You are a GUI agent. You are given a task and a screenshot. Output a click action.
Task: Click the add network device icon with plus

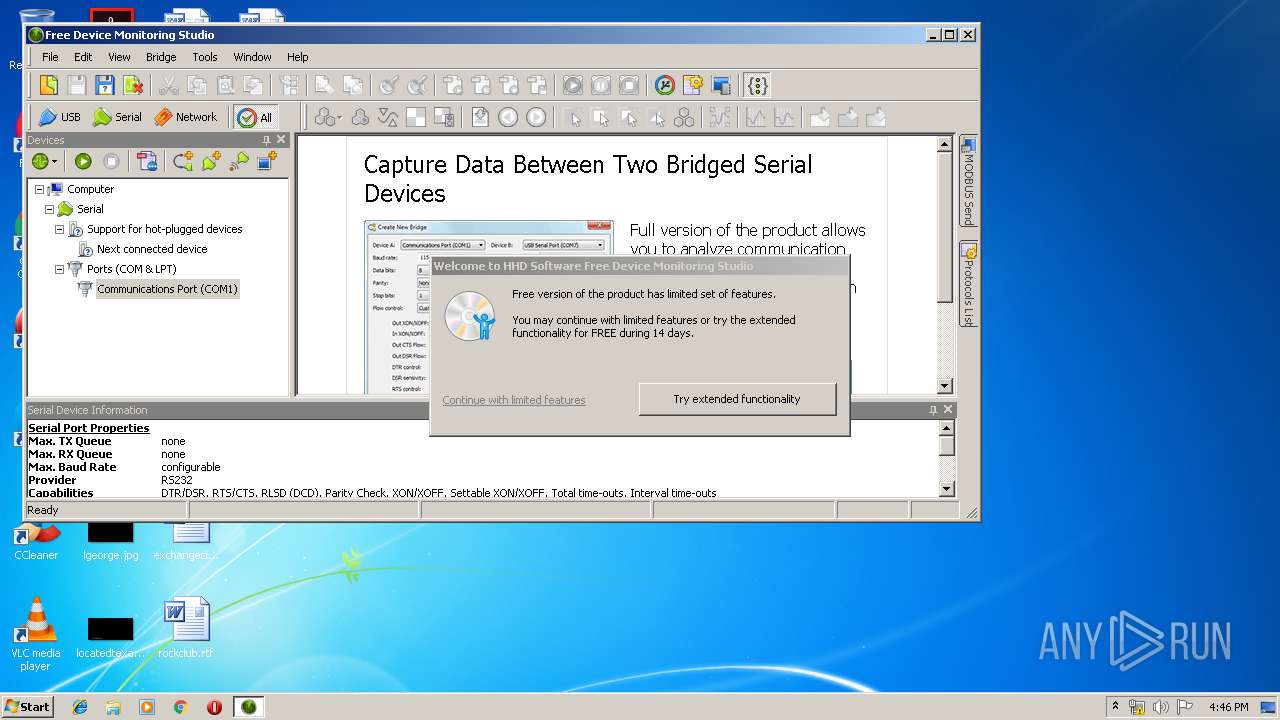pyautogui.click(x=267, y=161)
